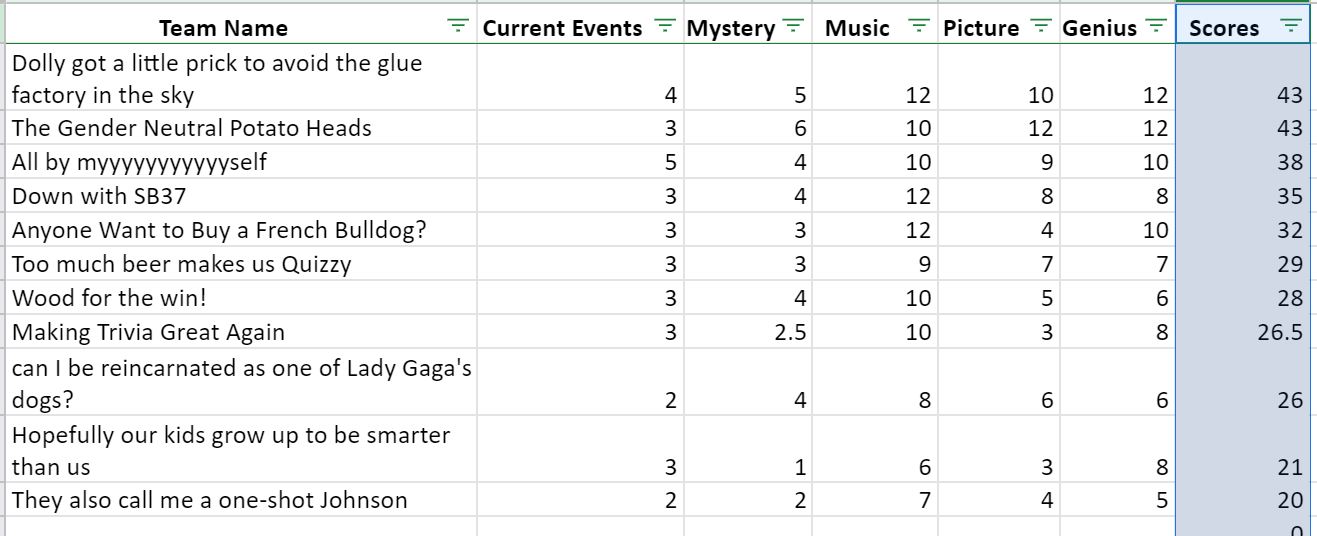Select the 26.5 score cell
Image resolution: width=1317 pixels, height=536 pixels.
point(1242,332)
